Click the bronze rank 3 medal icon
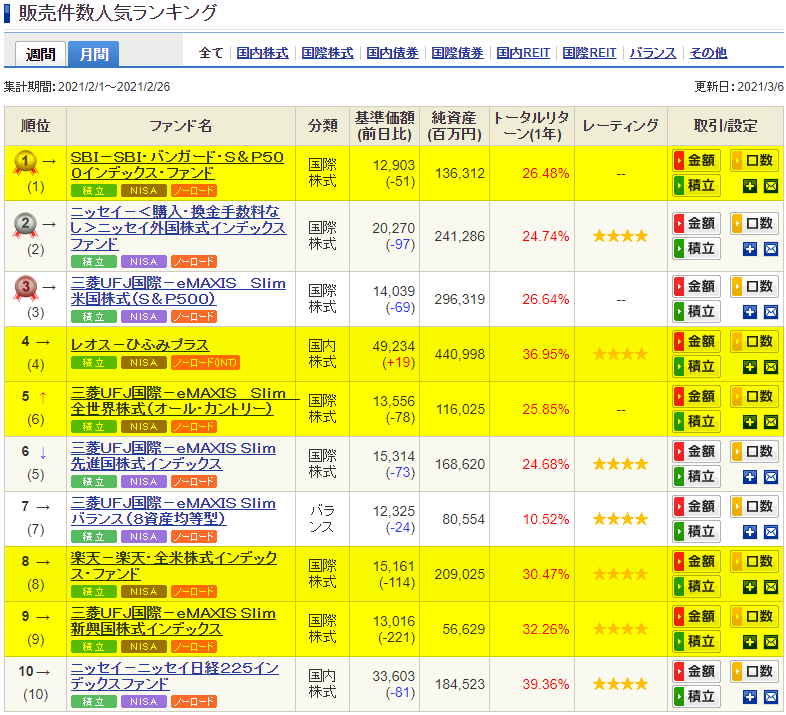Viewport: 786px width, 715px height. 26,288
